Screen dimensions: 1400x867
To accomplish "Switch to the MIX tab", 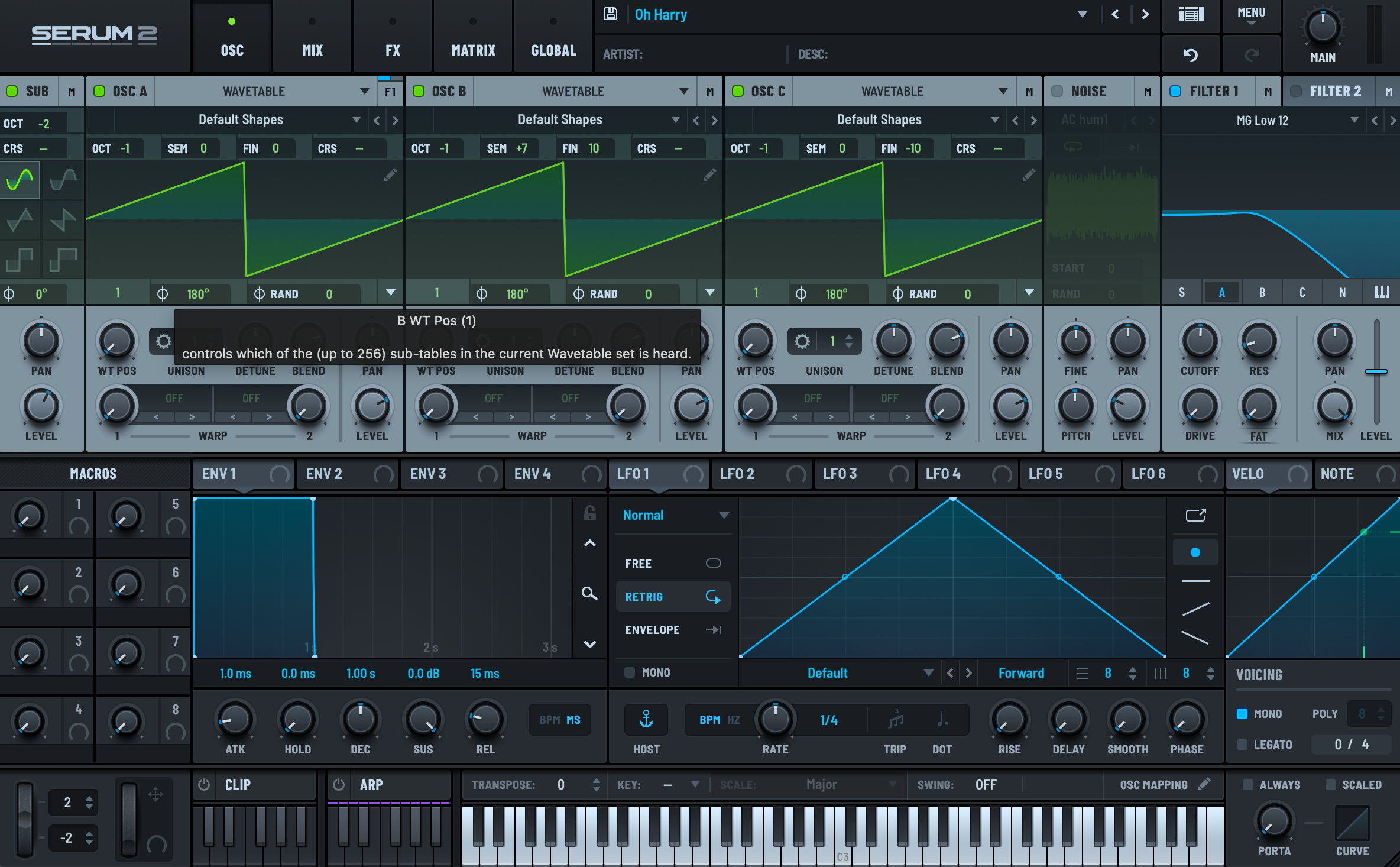I will 312,37.
